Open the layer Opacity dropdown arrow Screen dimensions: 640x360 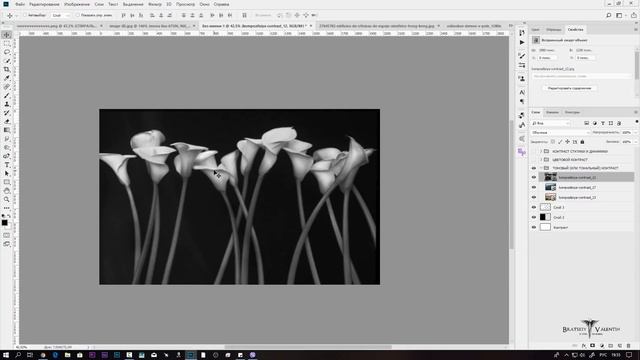click(x=636, y=132)
